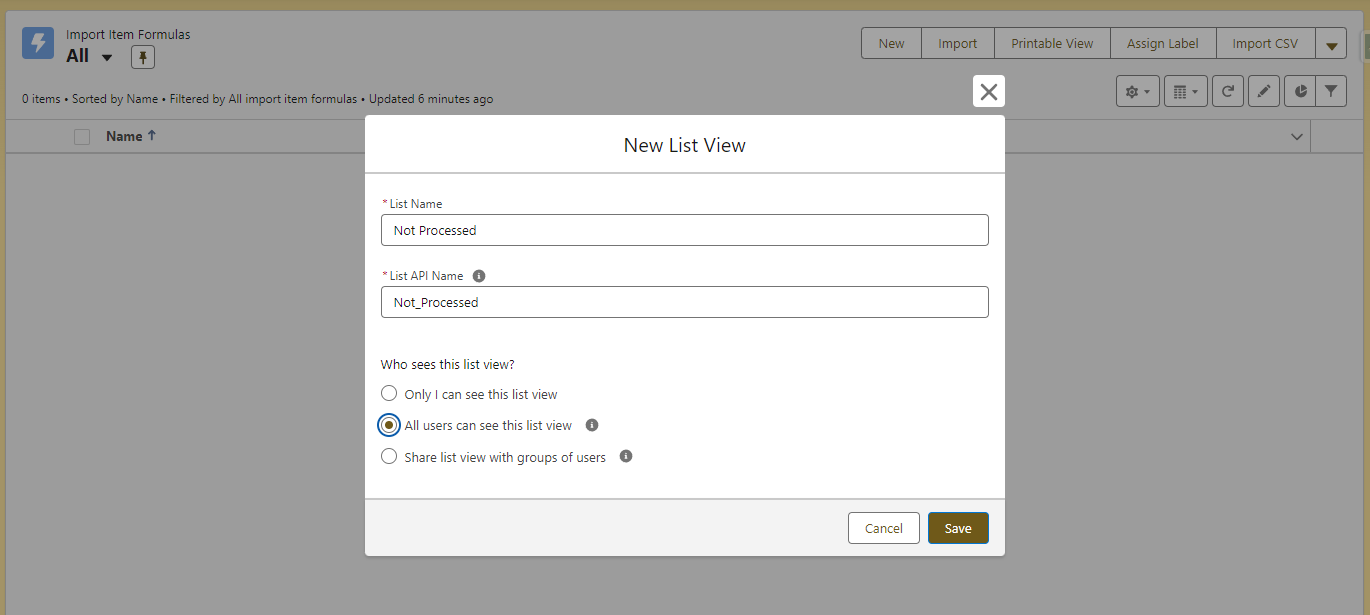Click the Who sees this list view? label
1370x615 pixels.
448,365
